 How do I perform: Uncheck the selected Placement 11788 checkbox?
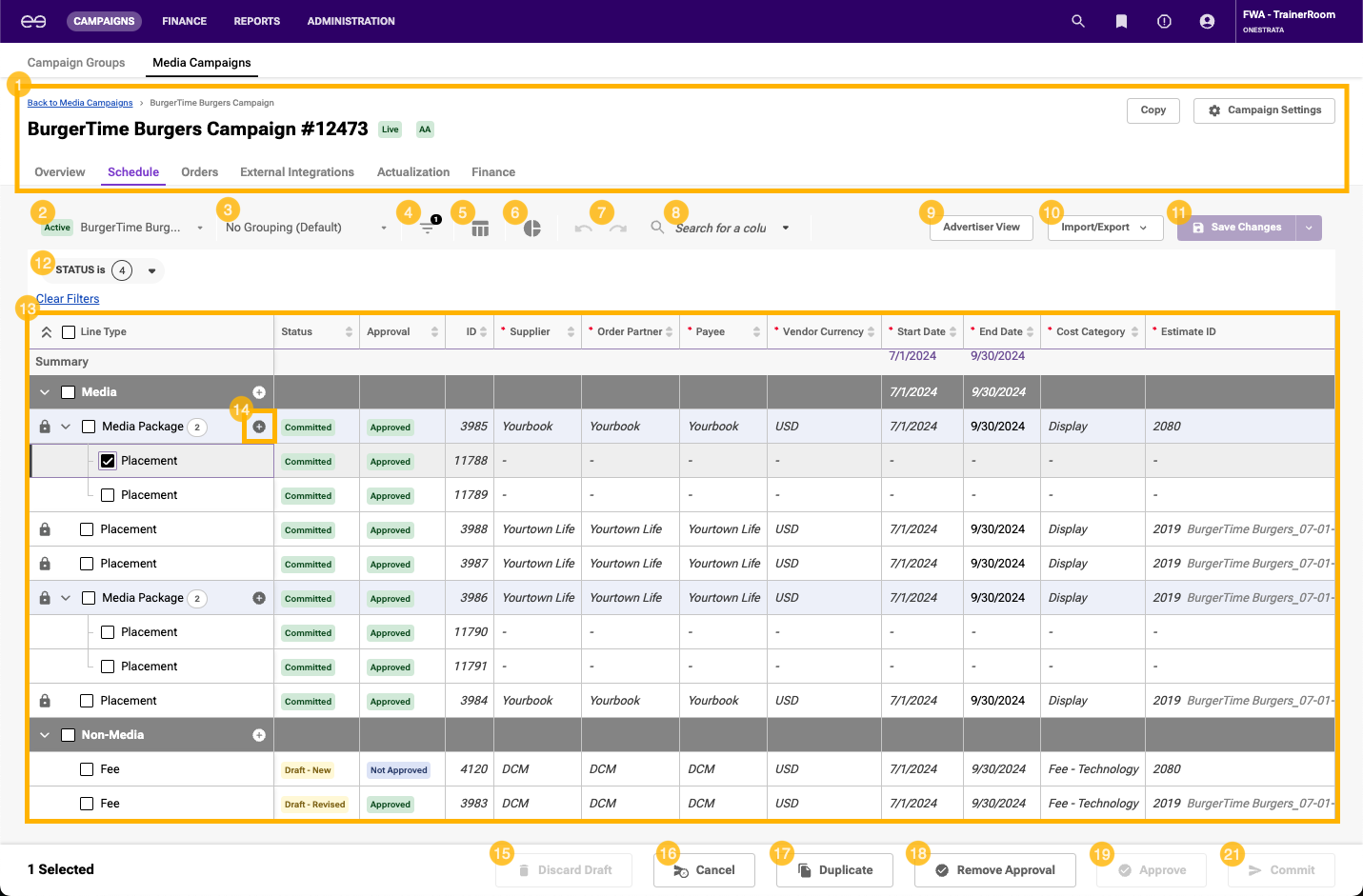(x=108, y=461)
